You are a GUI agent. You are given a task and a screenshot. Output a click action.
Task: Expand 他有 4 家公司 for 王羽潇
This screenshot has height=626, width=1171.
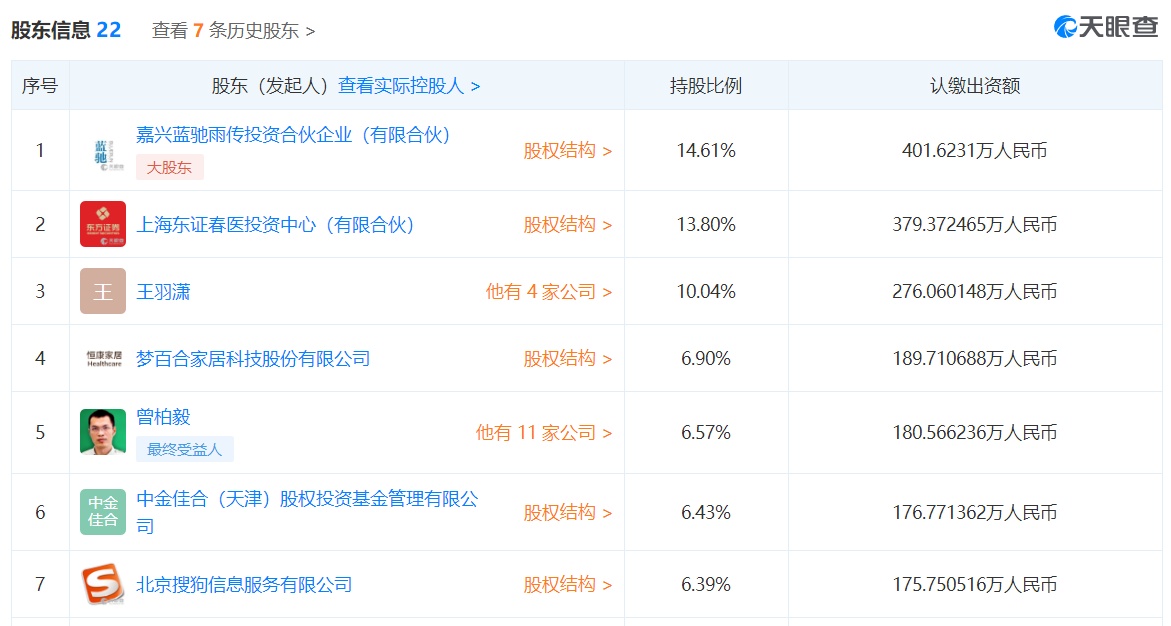[x=548, y=292]
